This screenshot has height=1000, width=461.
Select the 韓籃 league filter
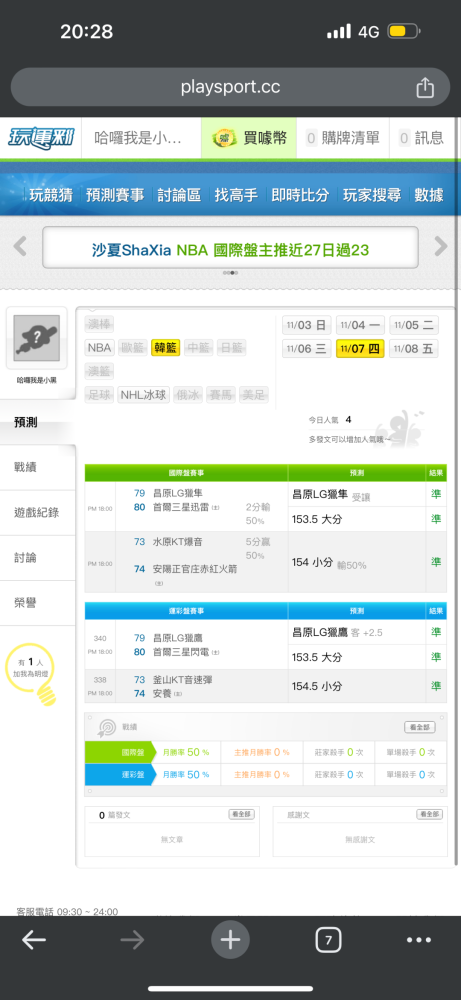coord(165,348)
